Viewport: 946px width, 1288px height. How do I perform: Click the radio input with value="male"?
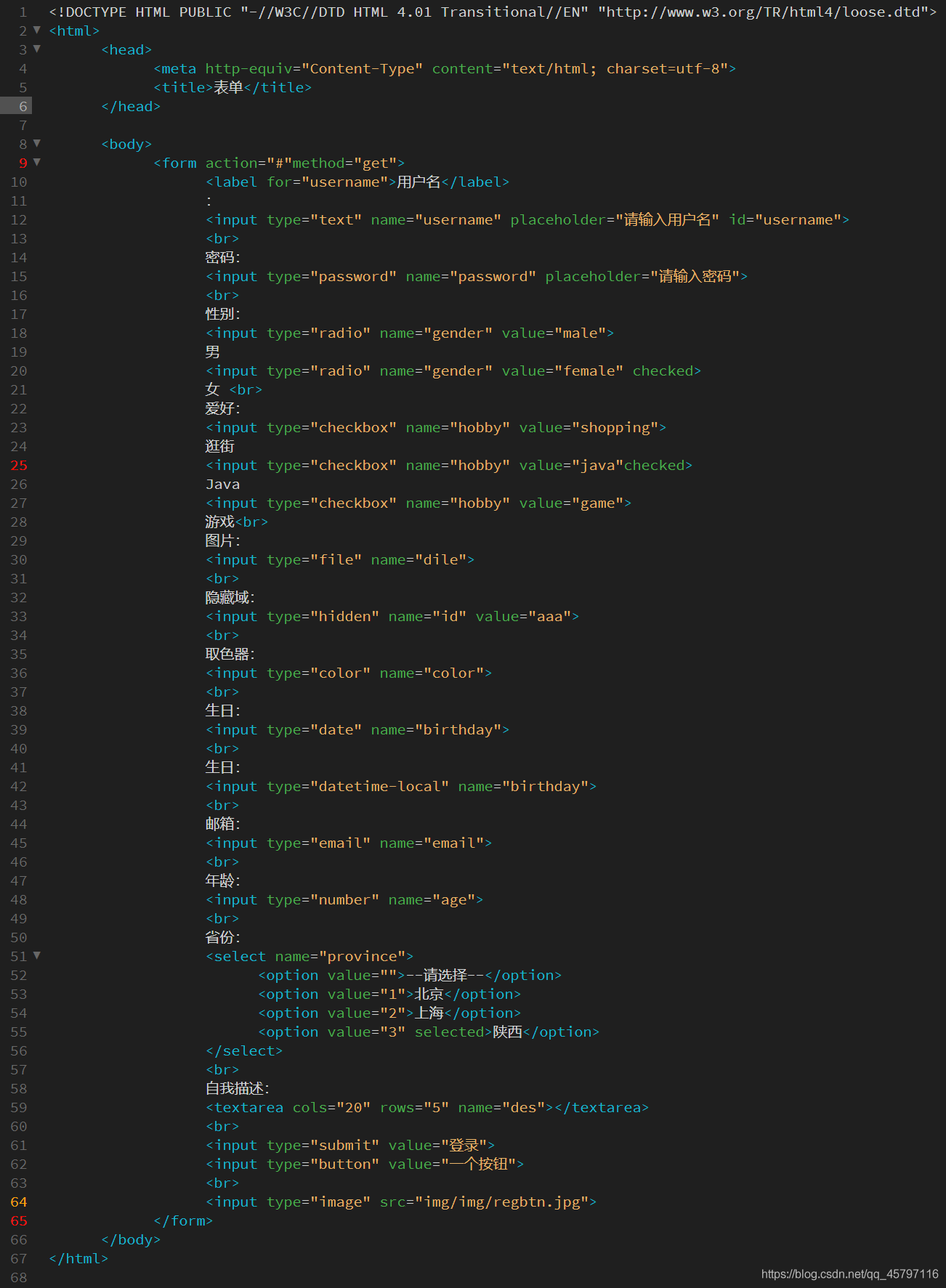tap(410, 333)
